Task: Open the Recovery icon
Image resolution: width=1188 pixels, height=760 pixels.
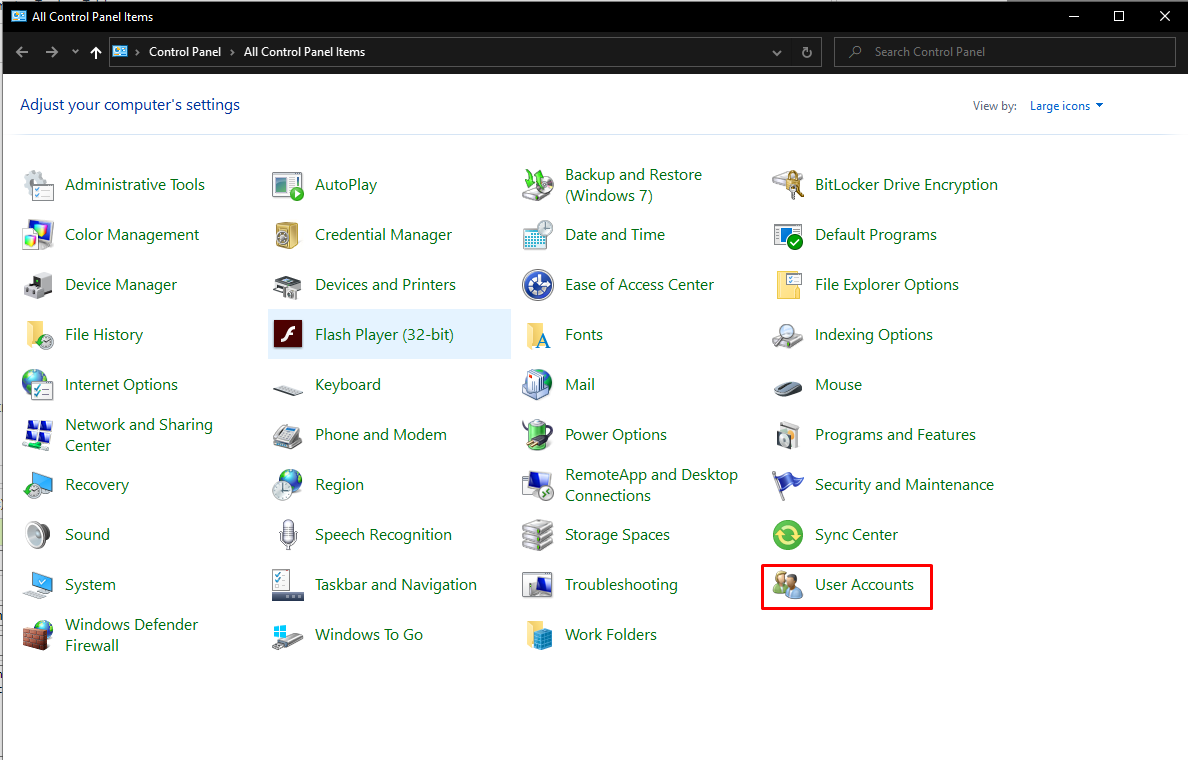Action: (38, 486)
